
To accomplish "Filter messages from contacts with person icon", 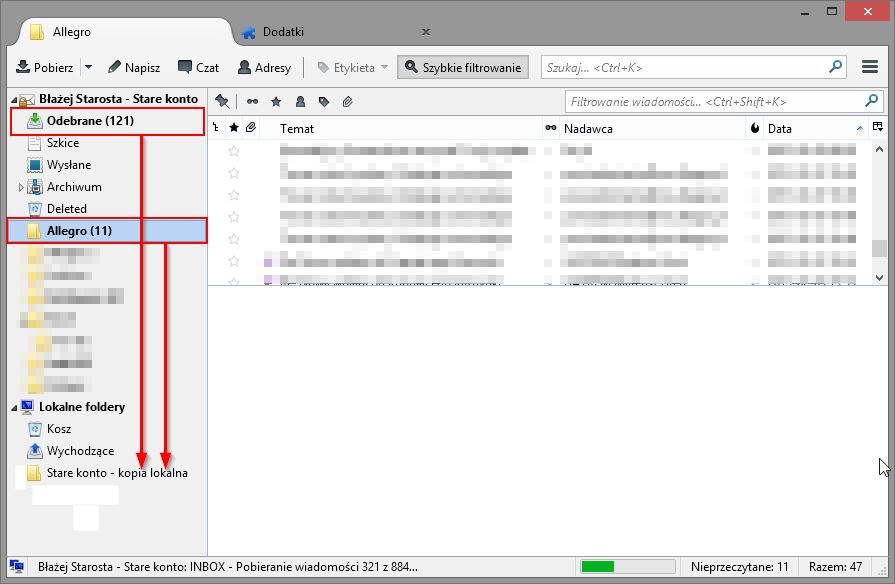I will [300, 102].
